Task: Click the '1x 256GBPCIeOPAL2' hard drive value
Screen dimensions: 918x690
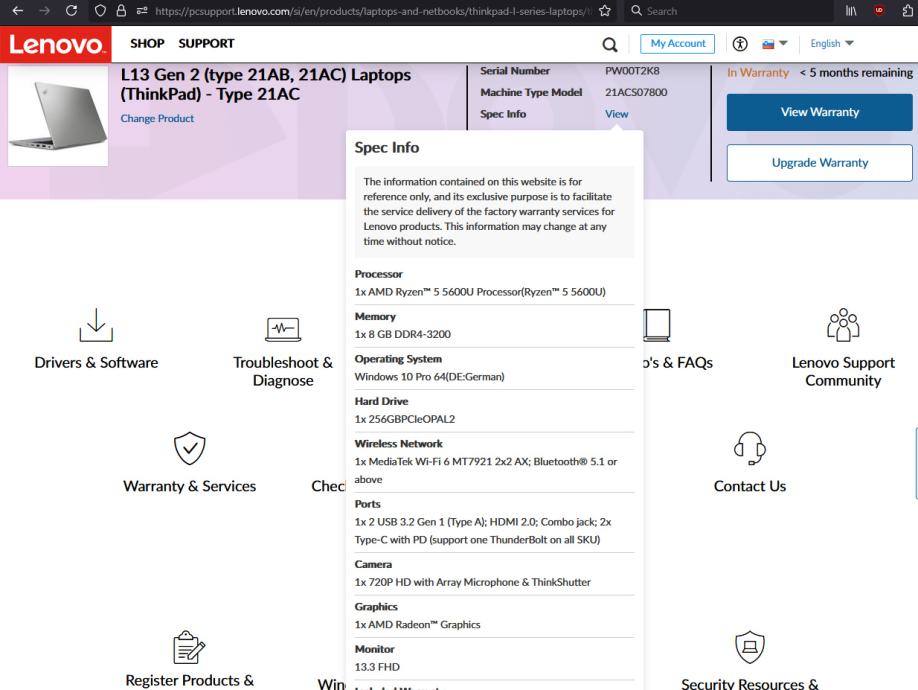Action: [405, 419]
